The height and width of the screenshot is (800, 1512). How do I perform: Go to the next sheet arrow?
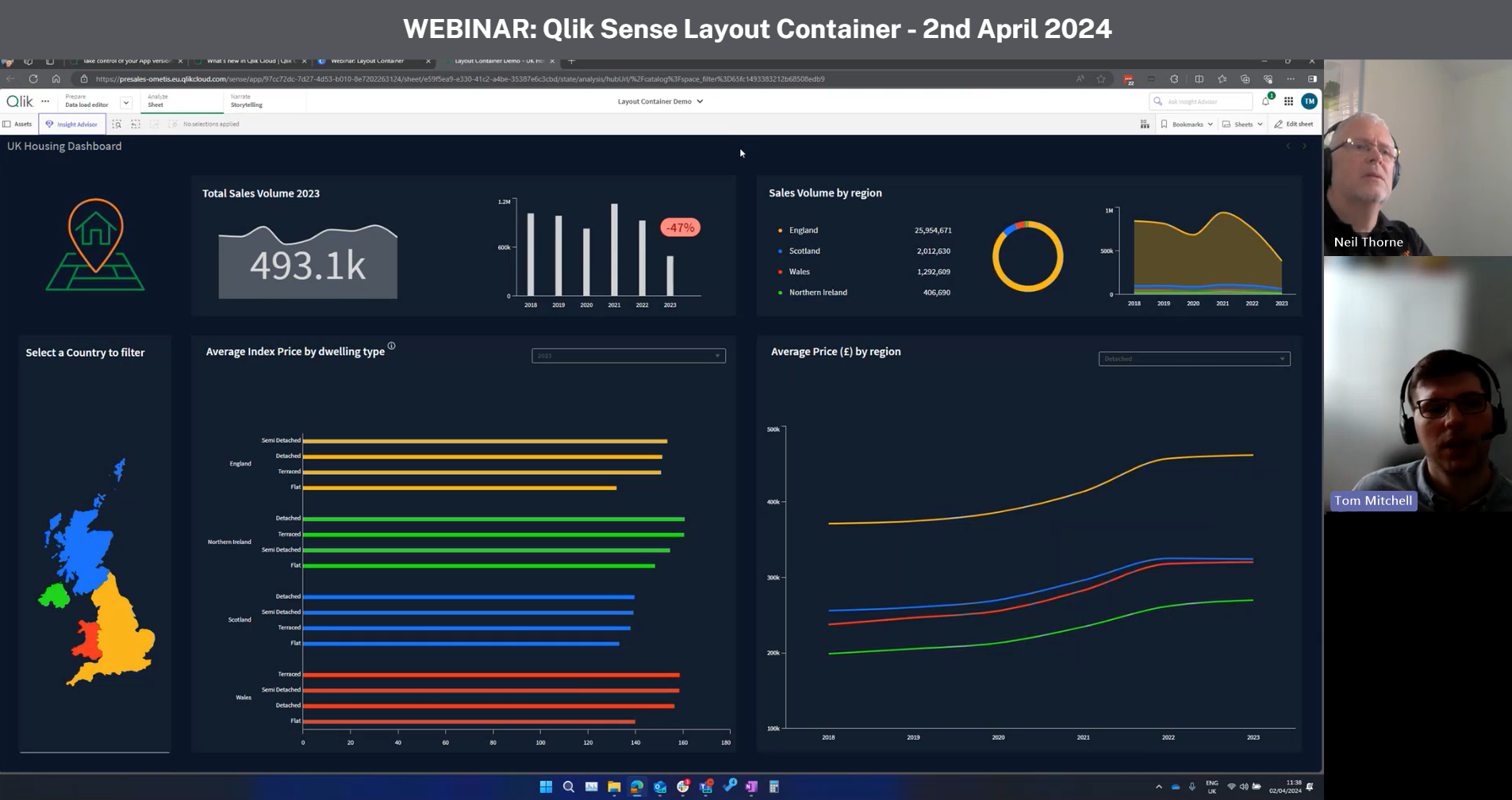pos(1304,147)
